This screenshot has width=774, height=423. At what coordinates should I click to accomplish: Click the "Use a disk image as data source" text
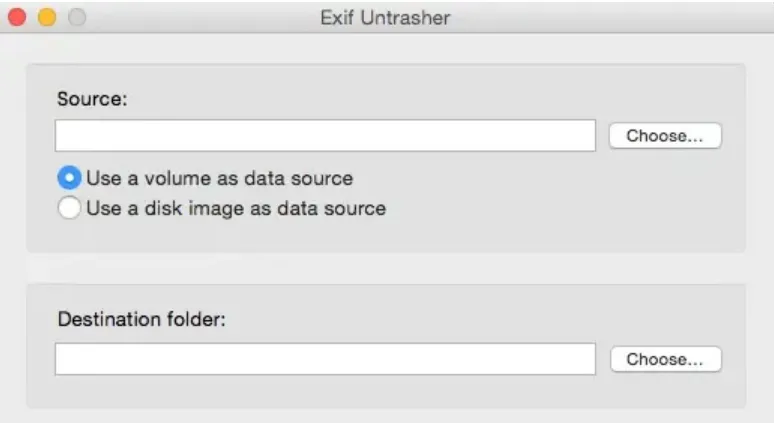pos(236,209)
